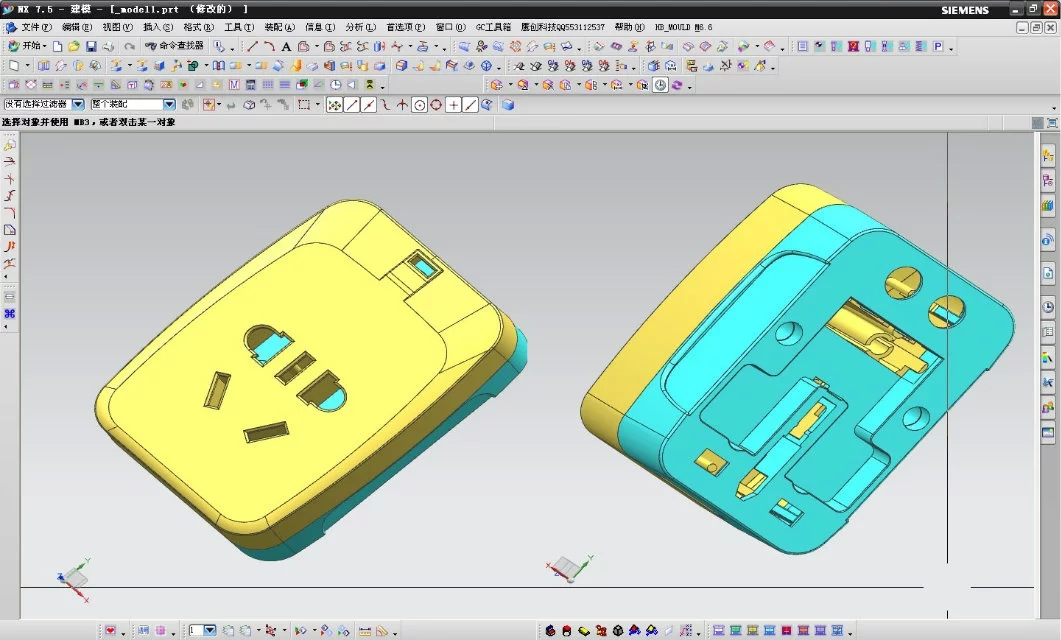Select the line sketch tool in top toolbar

[252, 46]
